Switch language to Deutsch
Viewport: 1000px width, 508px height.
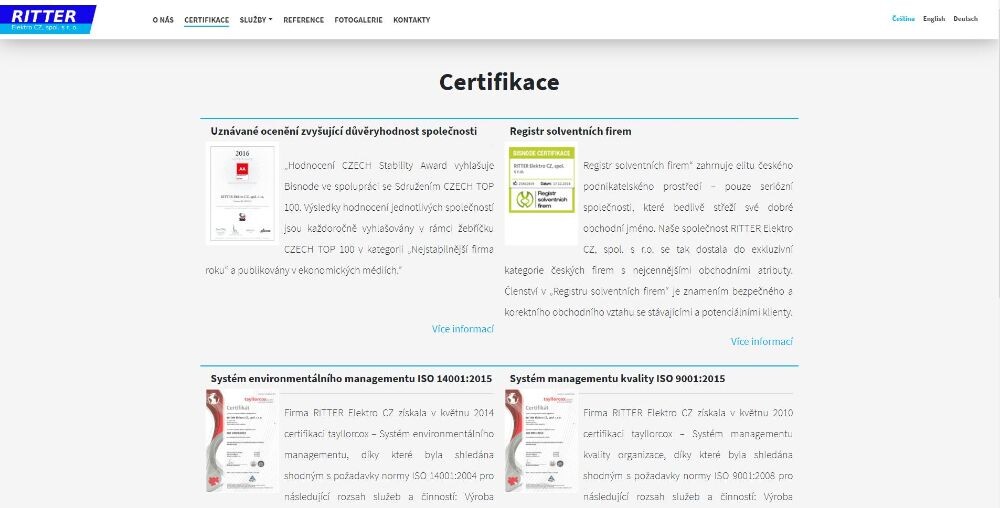pyautogui.click(x=965, y=18)
